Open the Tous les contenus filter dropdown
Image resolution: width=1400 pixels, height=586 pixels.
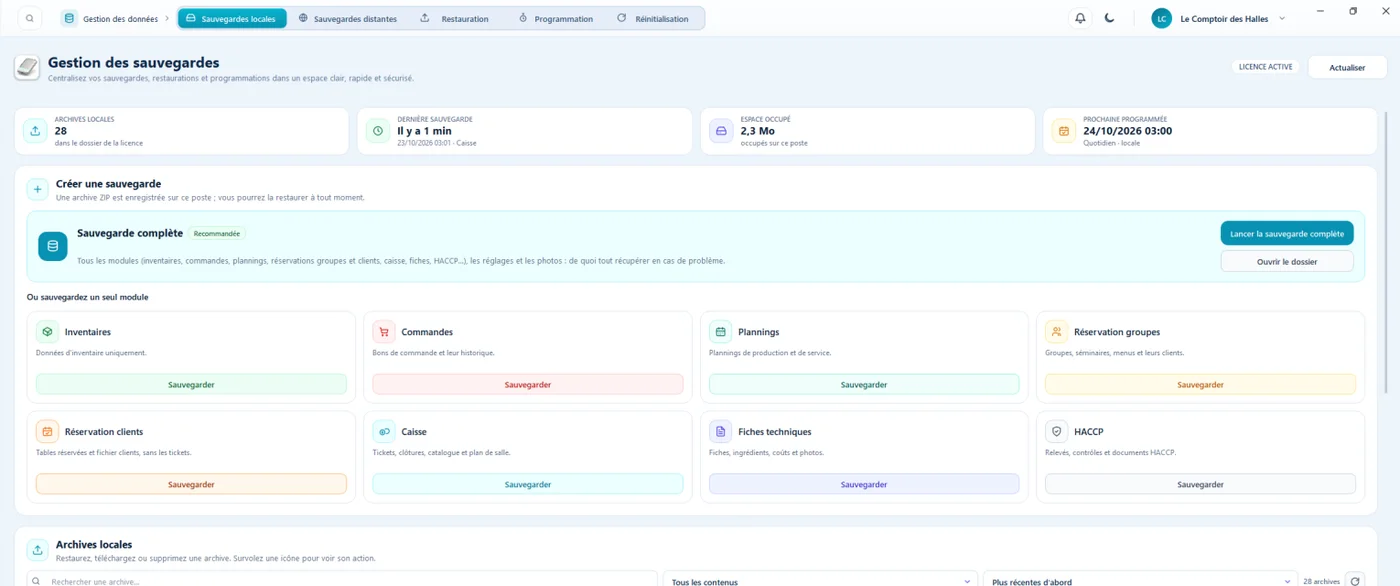click(820, 580)
